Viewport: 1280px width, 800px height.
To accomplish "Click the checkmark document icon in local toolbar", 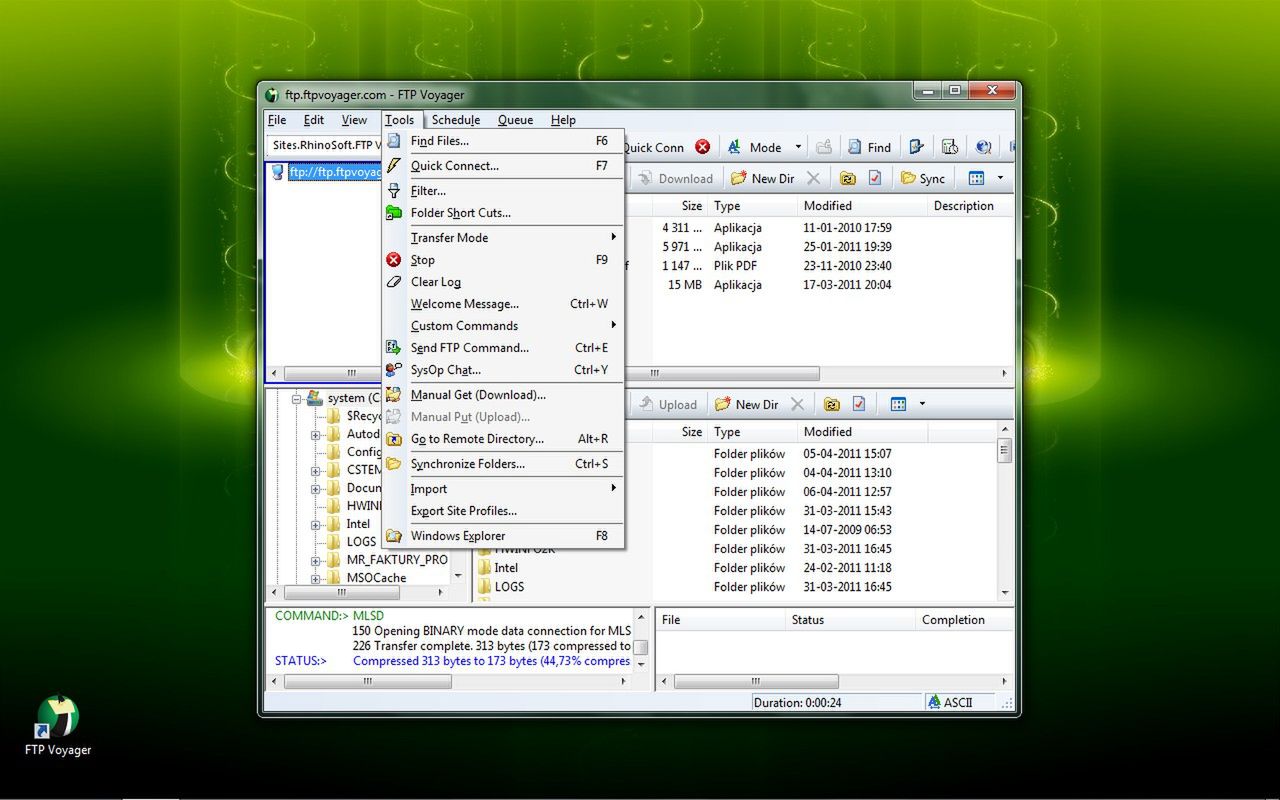I will pos(859,404).
